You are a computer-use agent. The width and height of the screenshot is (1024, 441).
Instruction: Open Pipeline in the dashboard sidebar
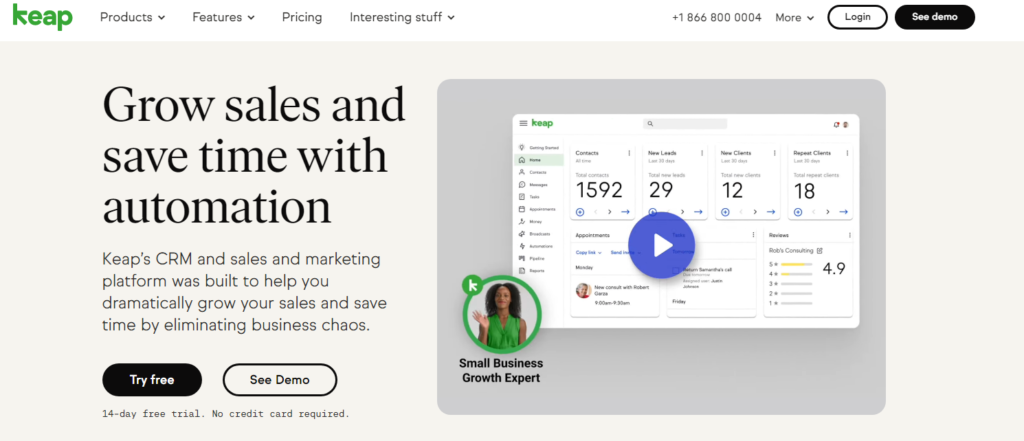(532, 259)
